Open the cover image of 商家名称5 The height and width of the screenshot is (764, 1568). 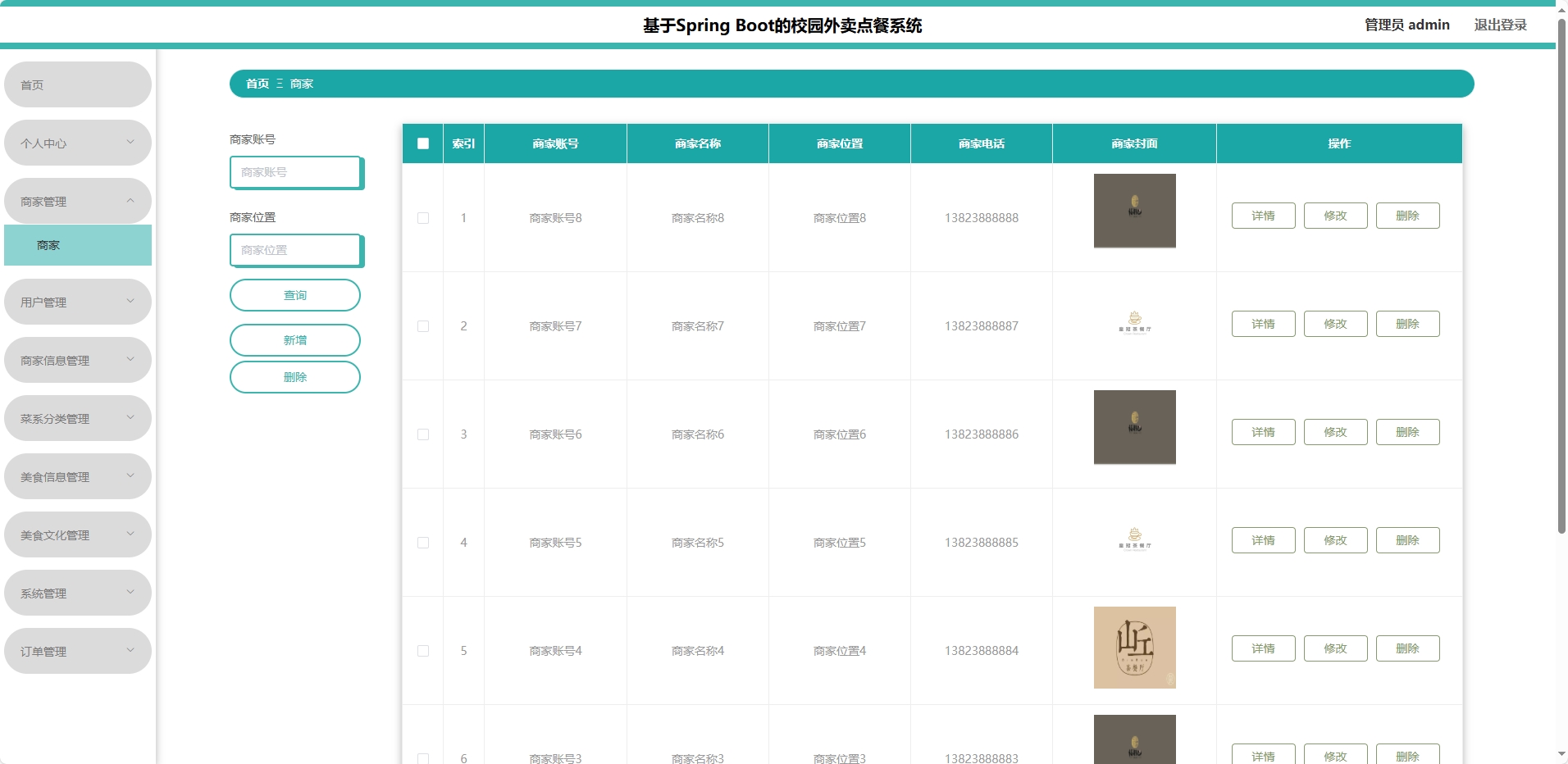click(x=1135, y=539)
